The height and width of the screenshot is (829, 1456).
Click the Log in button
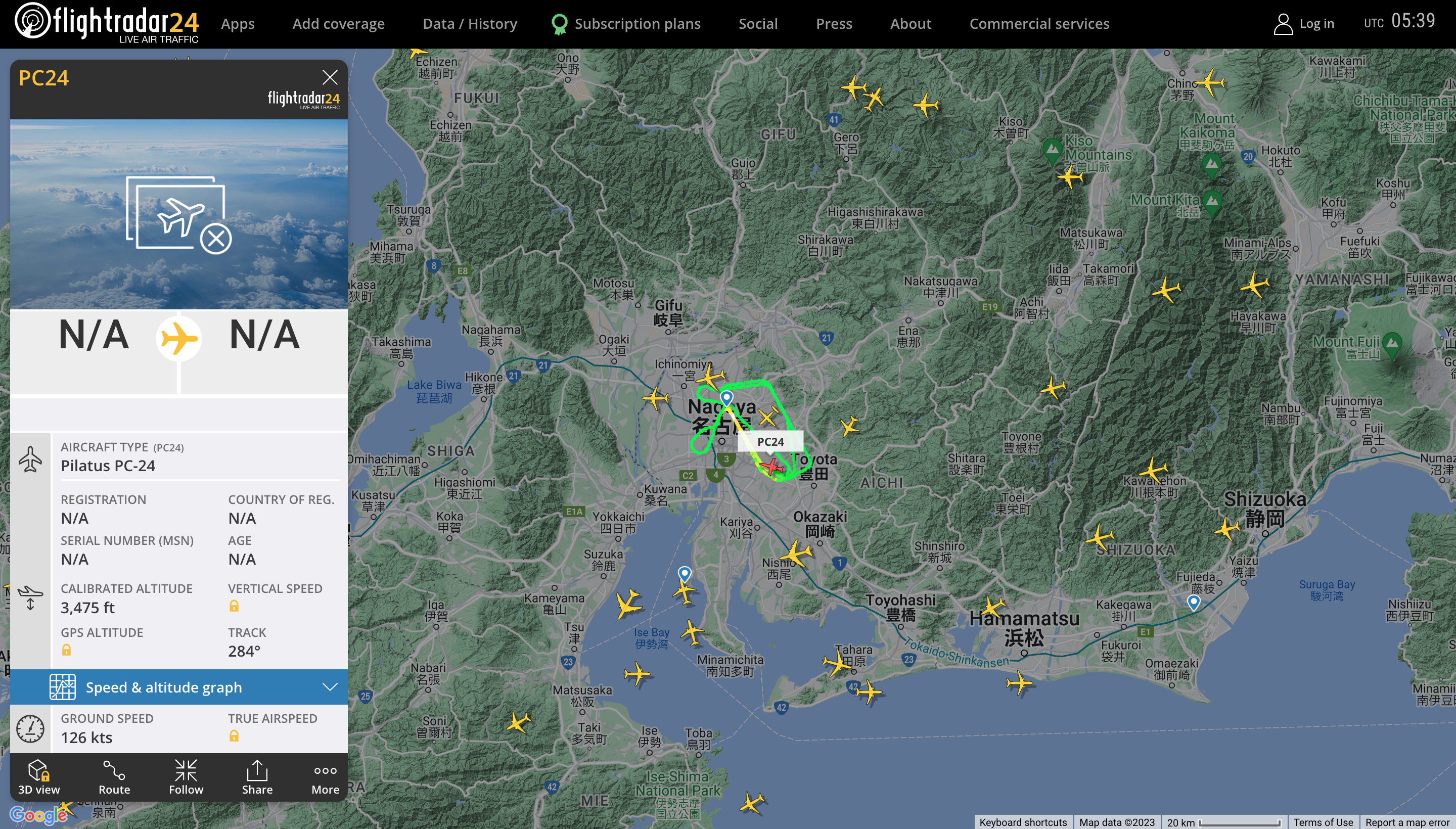1304,24
